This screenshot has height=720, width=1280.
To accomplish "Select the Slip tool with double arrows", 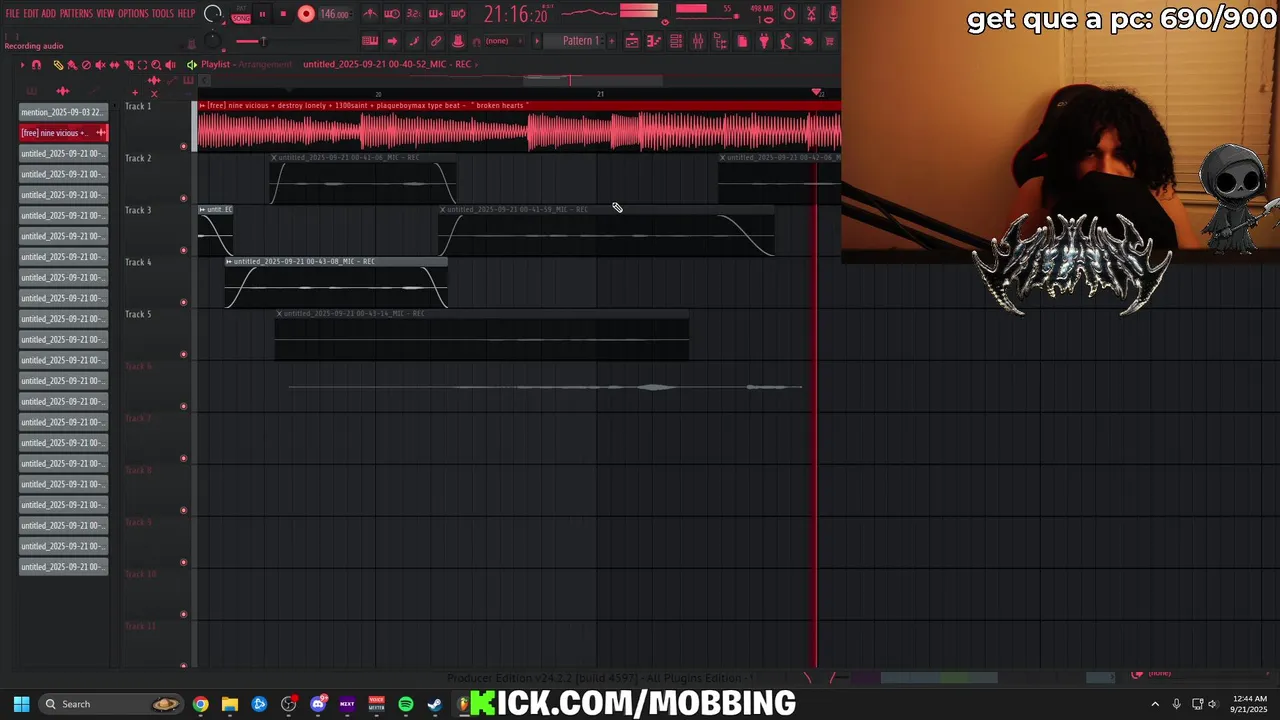I will [x=114, y=65].
